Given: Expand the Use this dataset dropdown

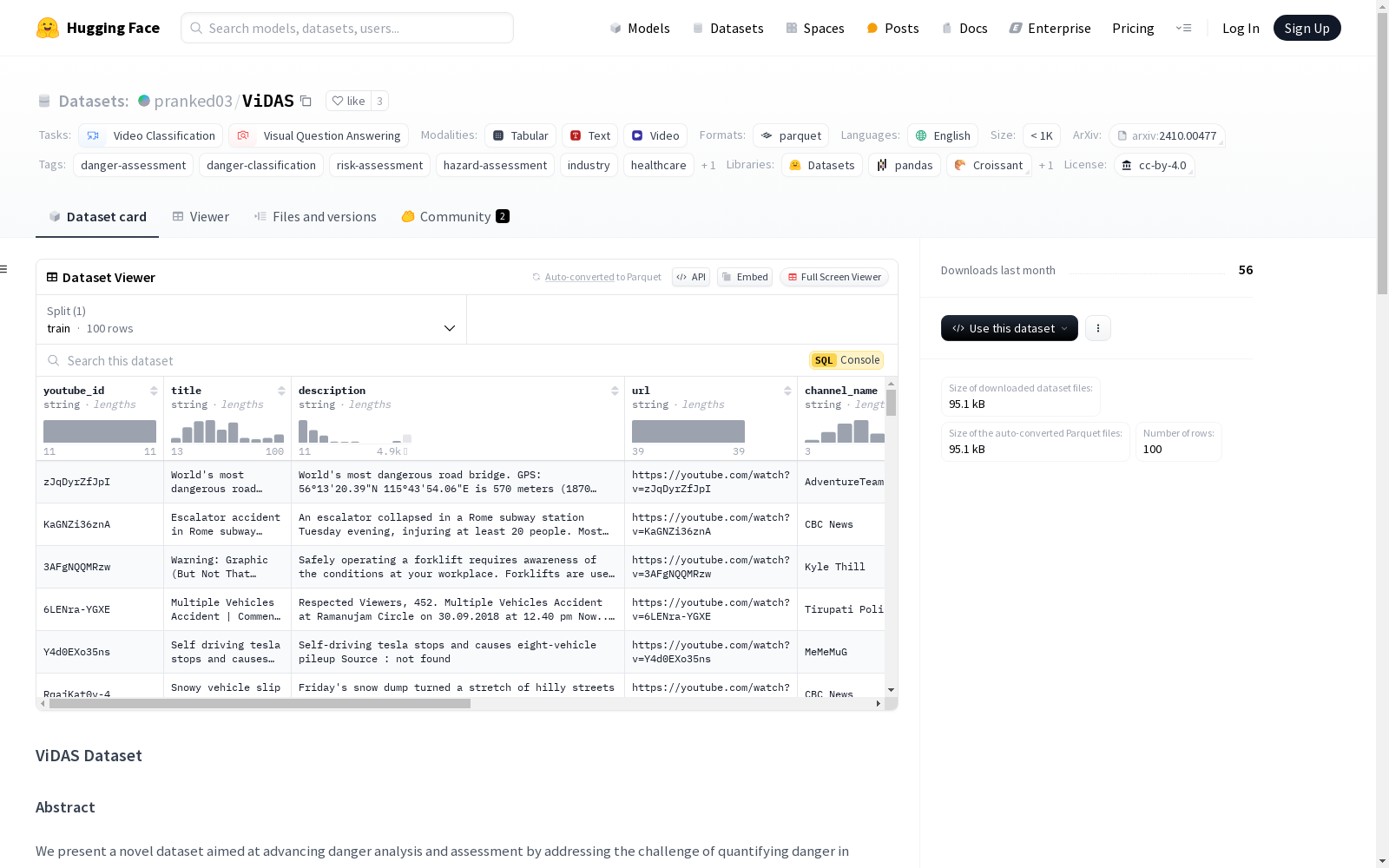Looking at the screenshot, I should point(1010,328).
